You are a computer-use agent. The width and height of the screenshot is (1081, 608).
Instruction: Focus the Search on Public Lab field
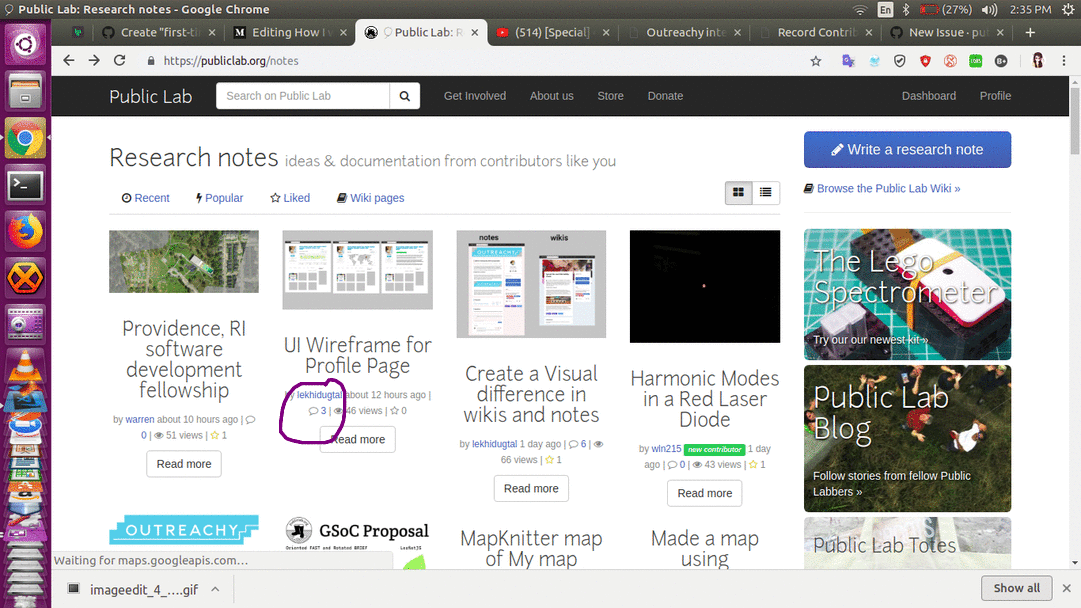tap(303, 96)
